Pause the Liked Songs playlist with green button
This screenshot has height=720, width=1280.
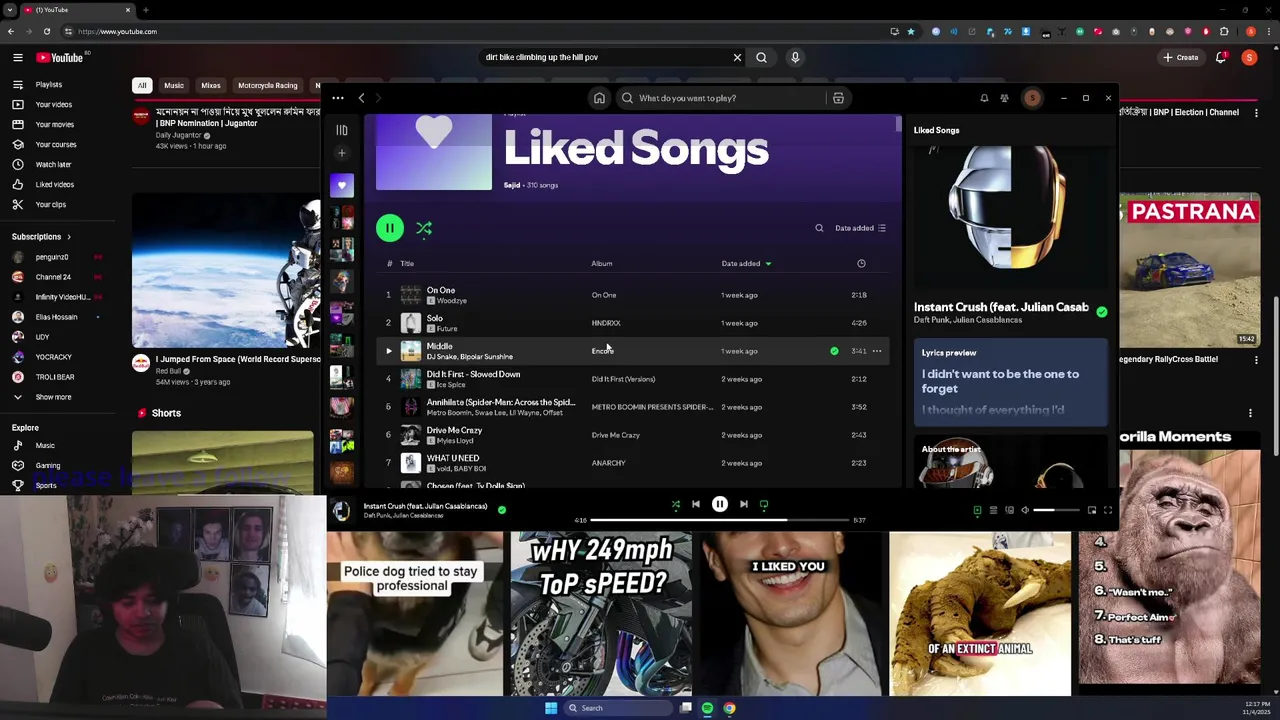tap(390, 228)
